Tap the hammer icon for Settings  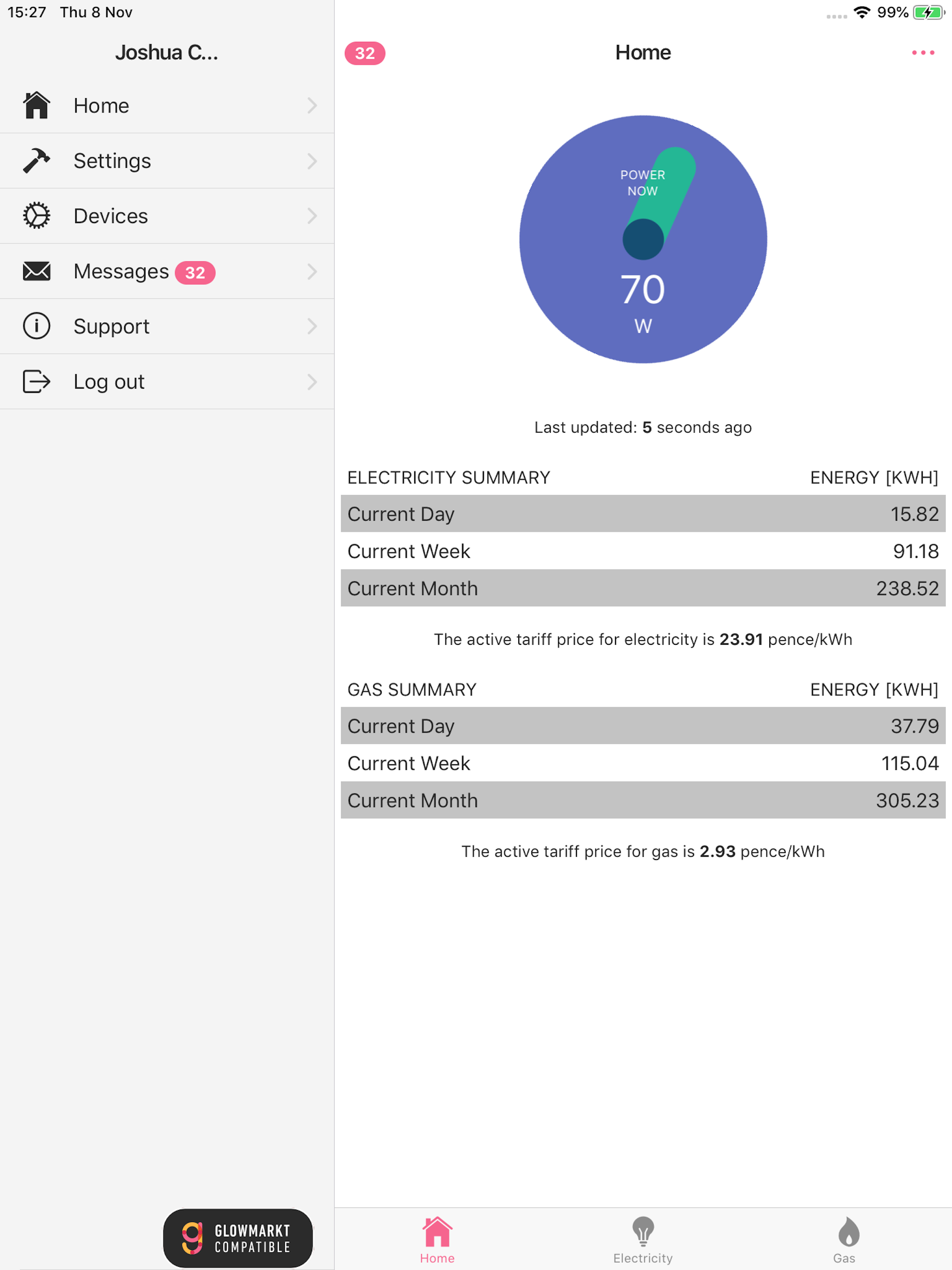coord(36,160)
